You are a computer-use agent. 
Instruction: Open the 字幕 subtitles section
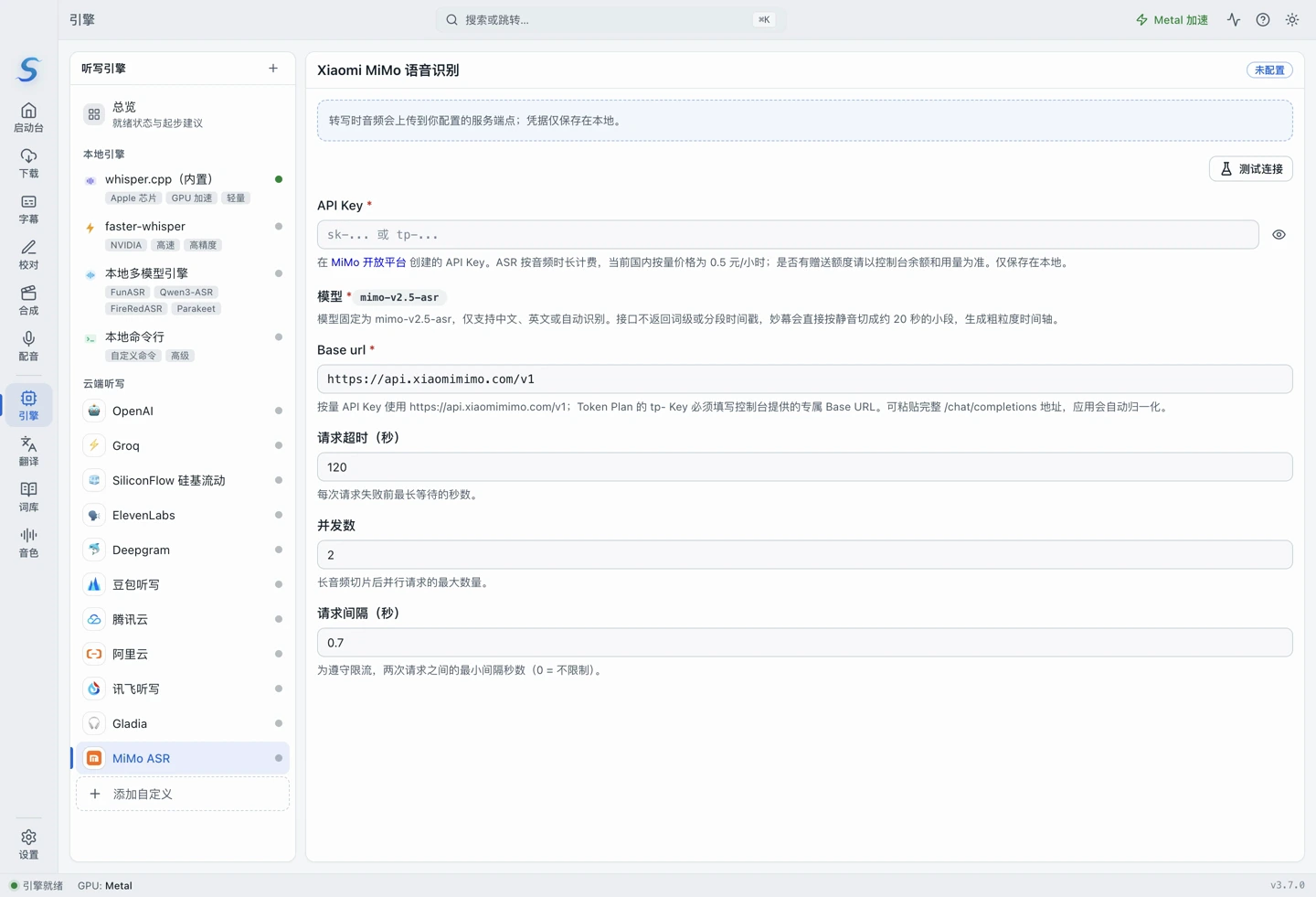(28, 209)
